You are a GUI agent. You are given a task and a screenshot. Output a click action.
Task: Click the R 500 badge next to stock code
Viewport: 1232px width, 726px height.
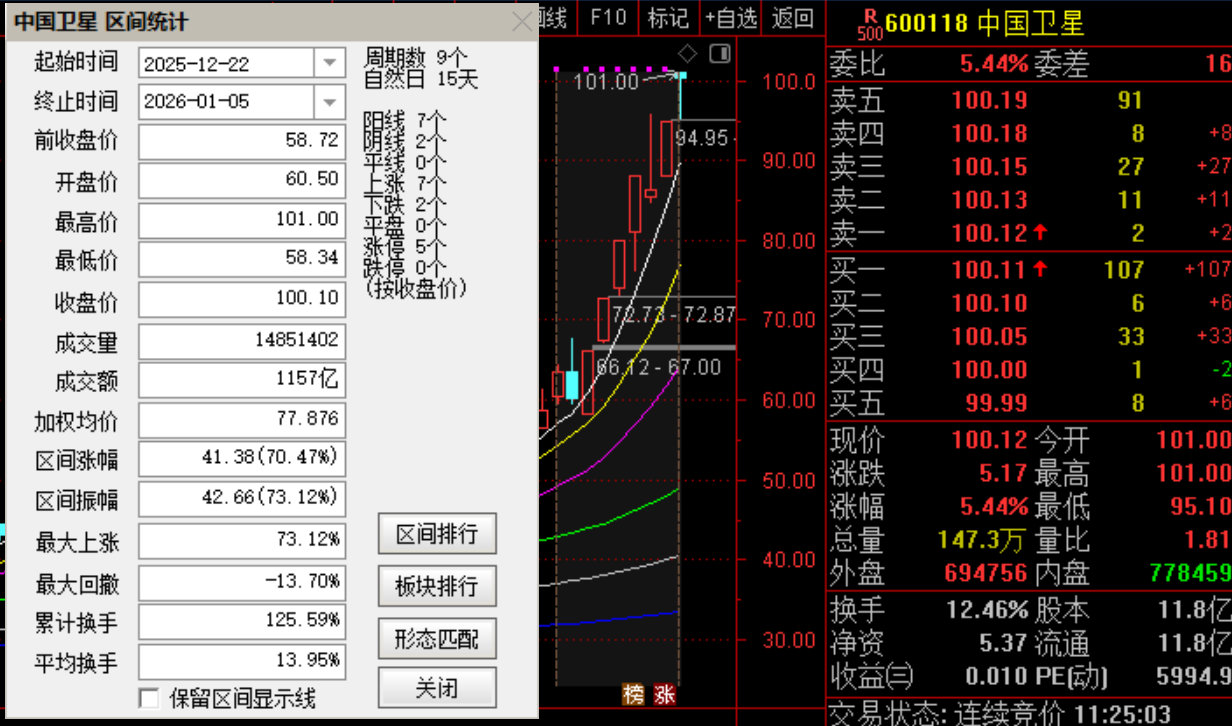point(870,22)
